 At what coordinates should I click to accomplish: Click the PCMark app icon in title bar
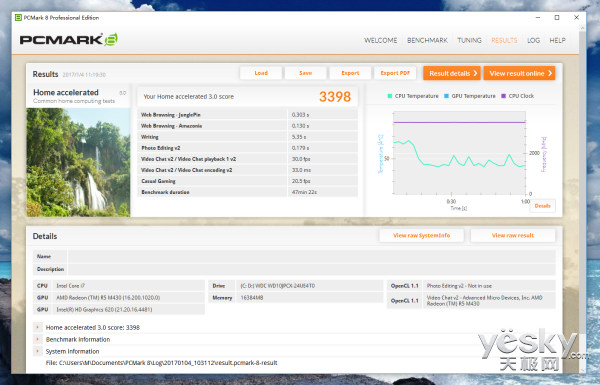tap(18, 18)
